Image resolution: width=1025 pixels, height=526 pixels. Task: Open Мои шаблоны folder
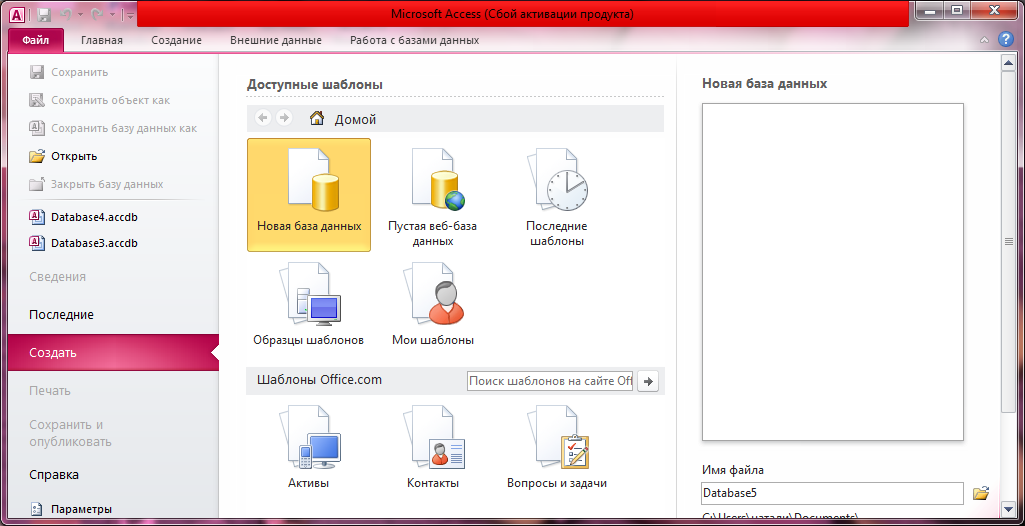point(433,303)
